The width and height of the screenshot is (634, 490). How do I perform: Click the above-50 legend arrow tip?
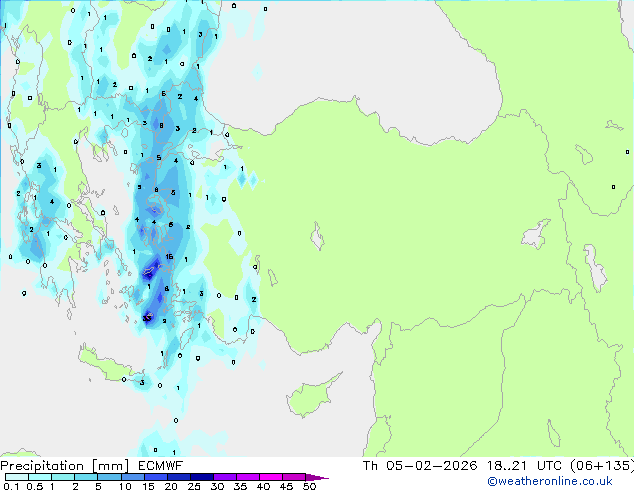point(317,477)
